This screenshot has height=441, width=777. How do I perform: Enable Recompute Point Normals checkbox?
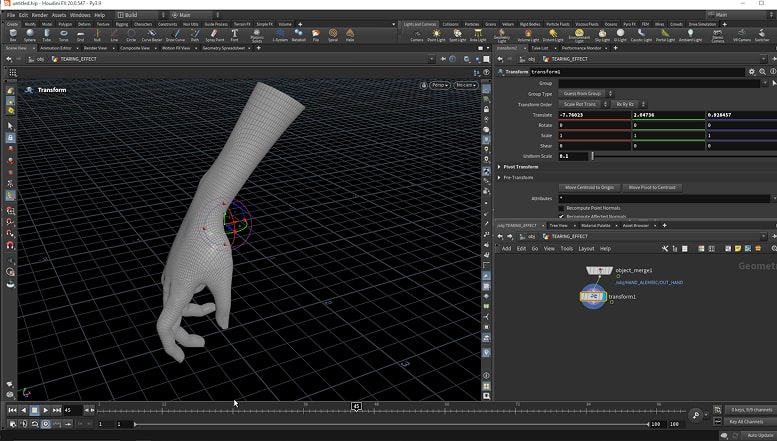pos(562,208)
